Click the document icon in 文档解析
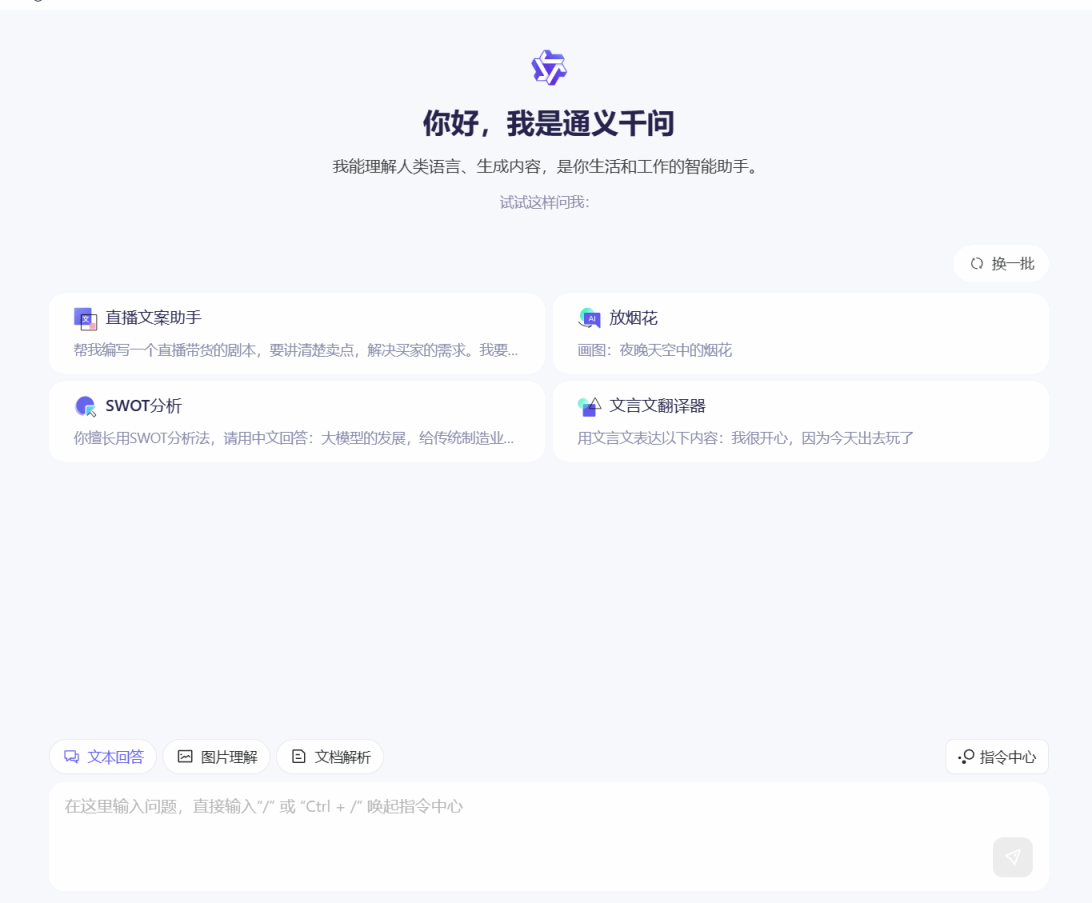Image resolution: width=1092 pixels, height=903 pixels. tap(298, 757)
